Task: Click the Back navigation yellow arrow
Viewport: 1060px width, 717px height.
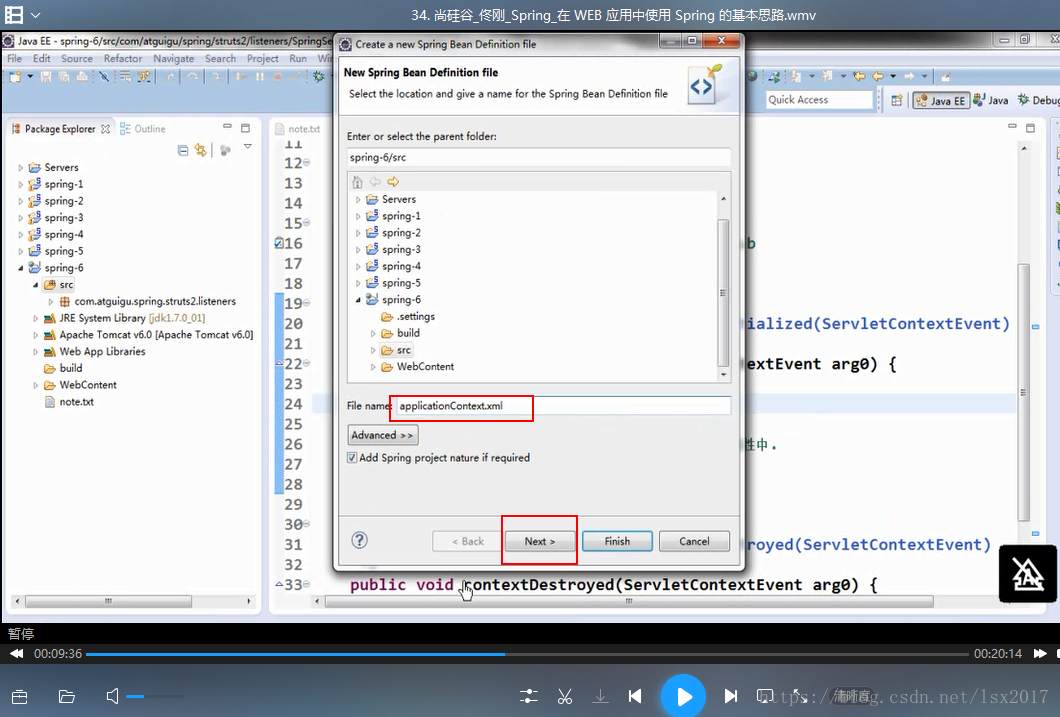Action: (877, 76)
